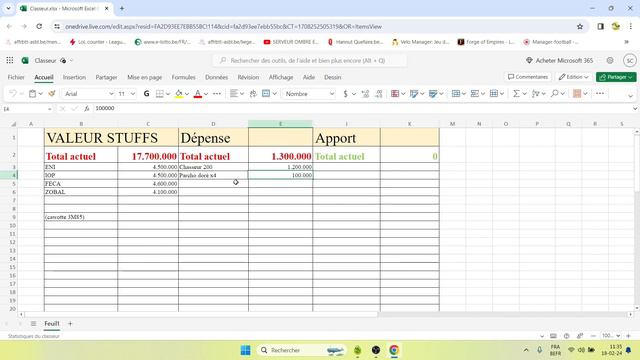Open more font options ellipsis

pos(217,94)
